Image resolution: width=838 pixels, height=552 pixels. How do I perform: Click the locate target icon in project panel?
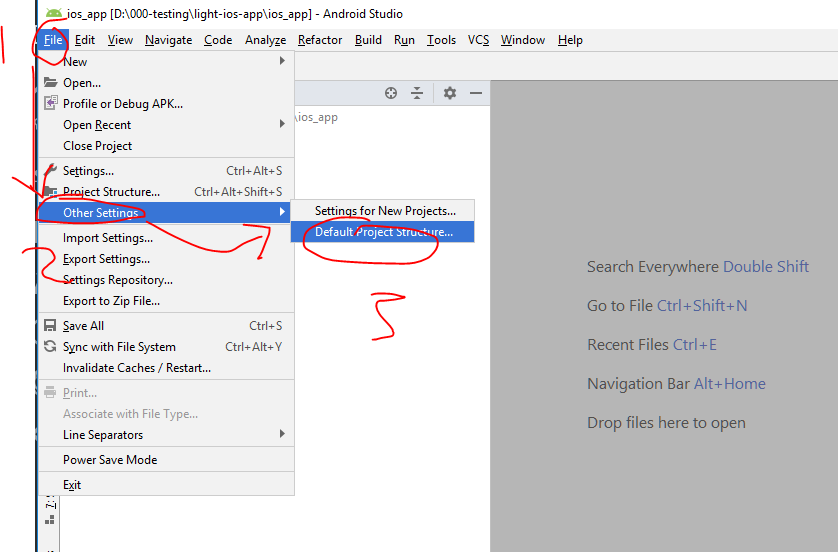coord(391,93)
